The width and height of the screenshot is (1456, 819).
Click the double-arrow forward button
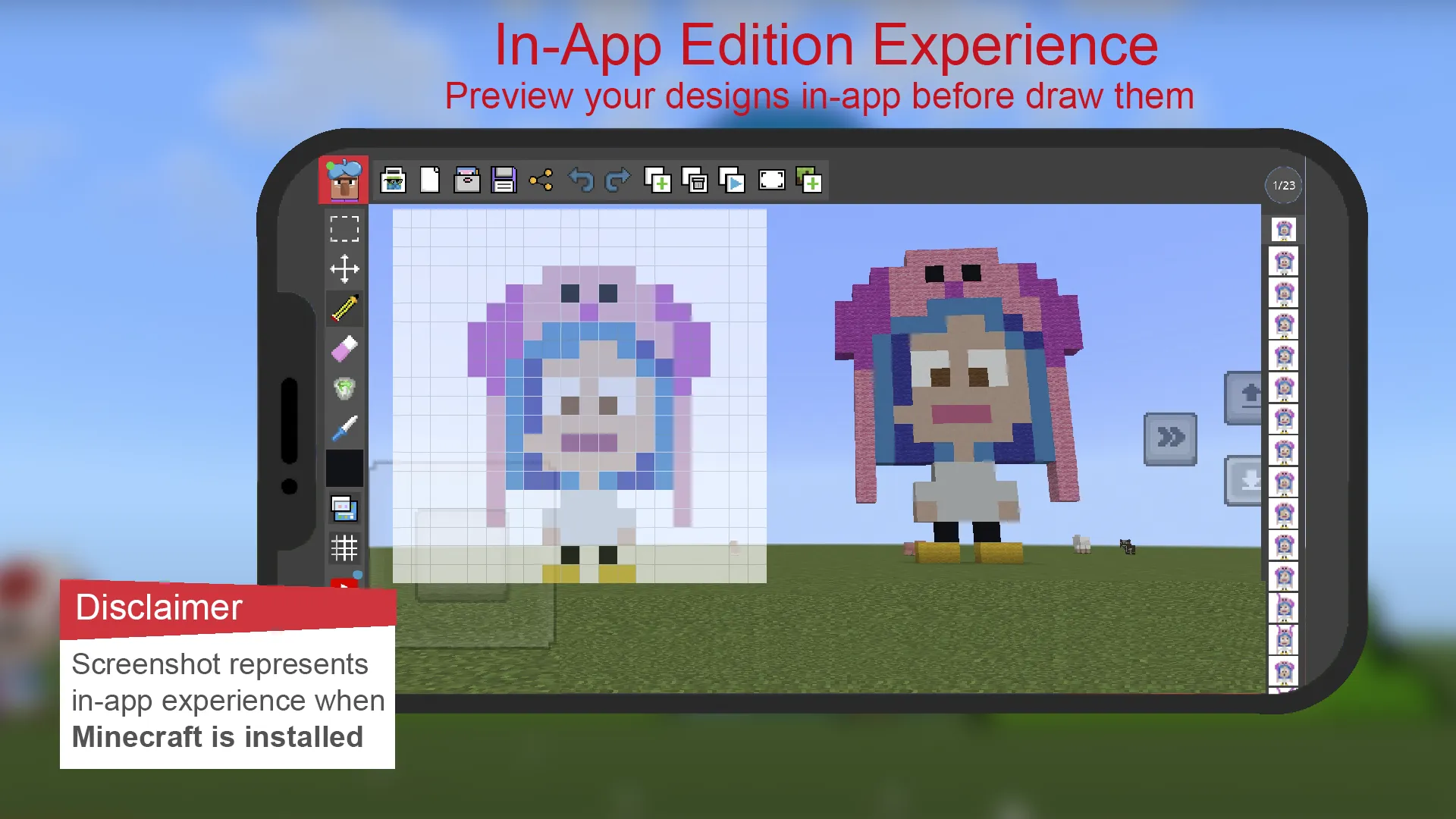pyautogui.click(x=1170, y=438)
